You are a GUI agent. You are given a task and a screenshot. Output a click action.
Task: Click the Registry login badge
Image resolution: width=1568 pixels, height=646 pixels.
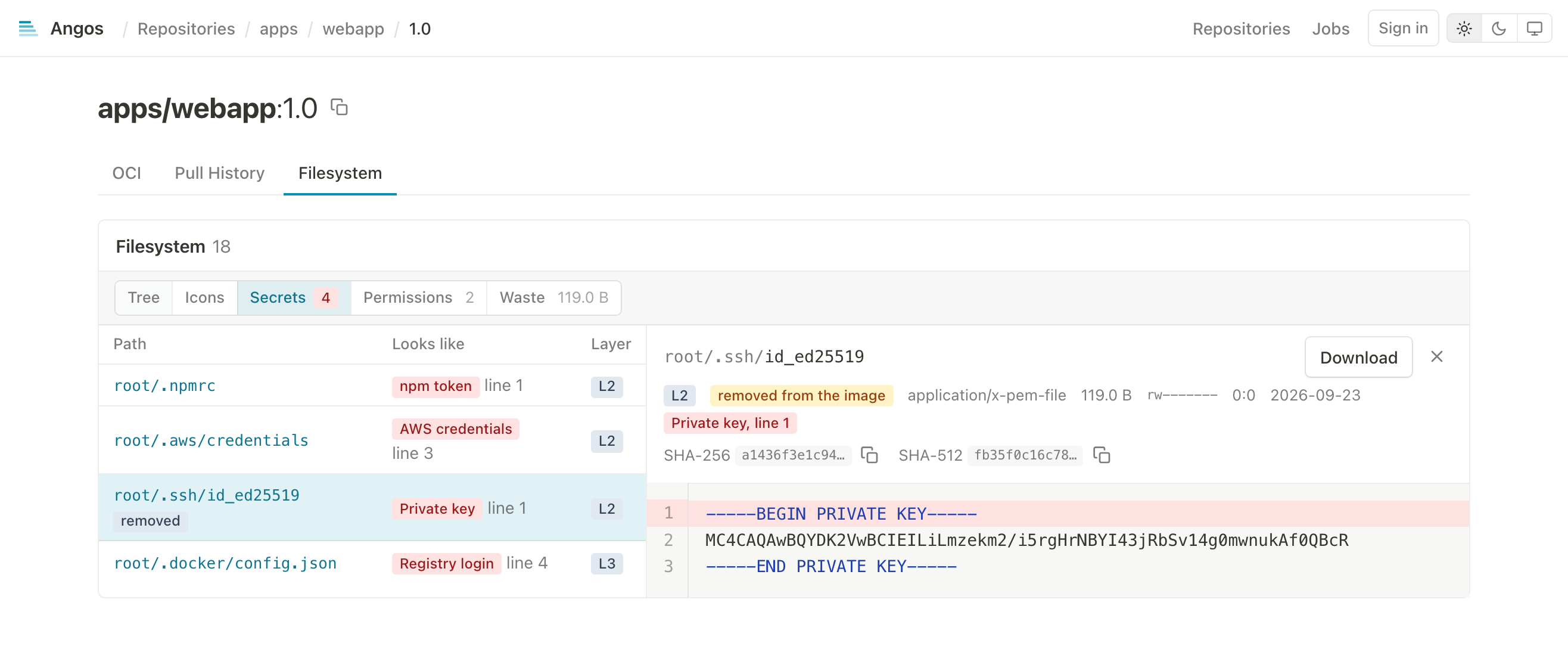pos(446,563)
